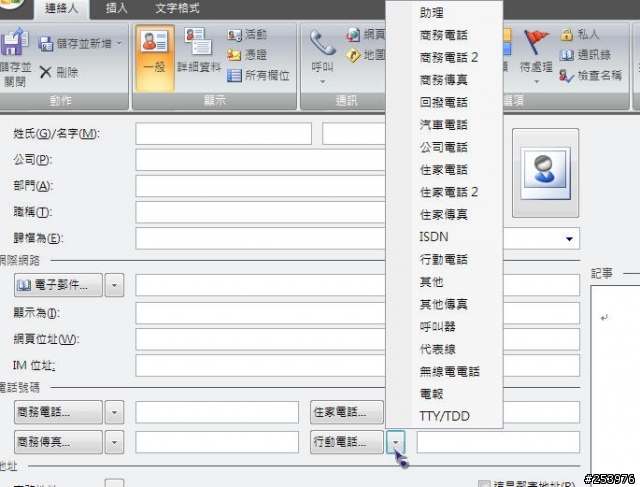Switch to the Insert ribbon tab
The height and width of the screenshot is (487, 640).
tap(116, 8)
